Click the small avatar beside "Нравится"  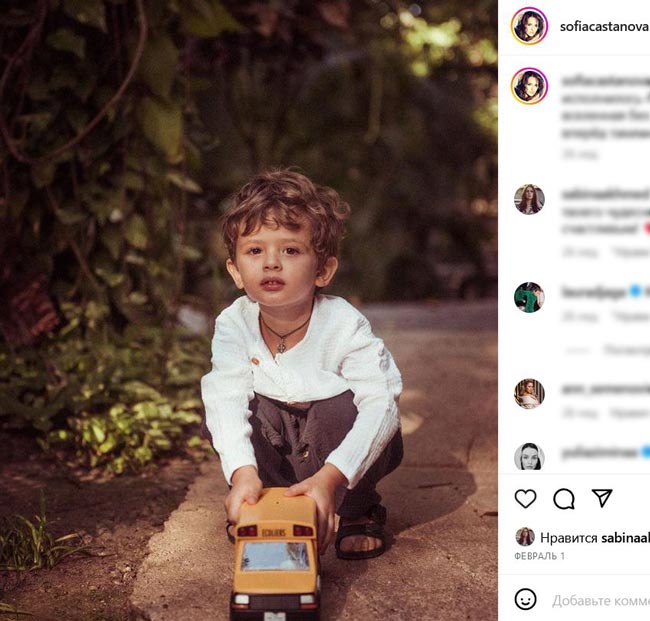[x=524, y=537]
